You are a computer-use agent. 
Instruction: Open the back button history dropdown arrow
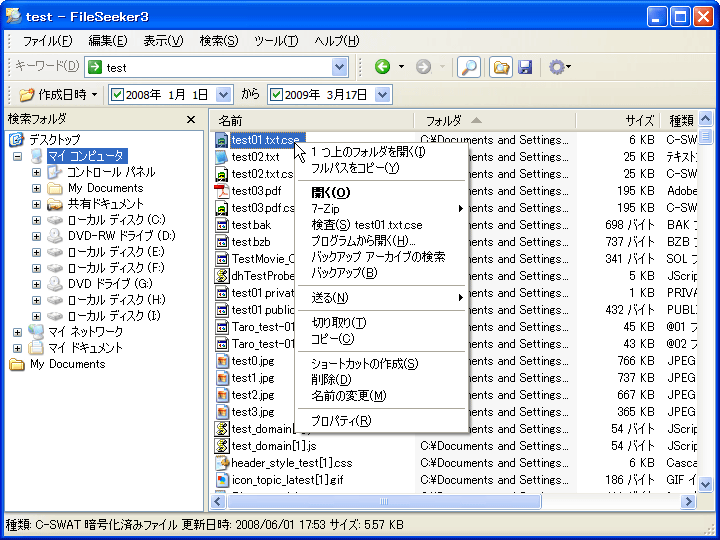(401, 67)
